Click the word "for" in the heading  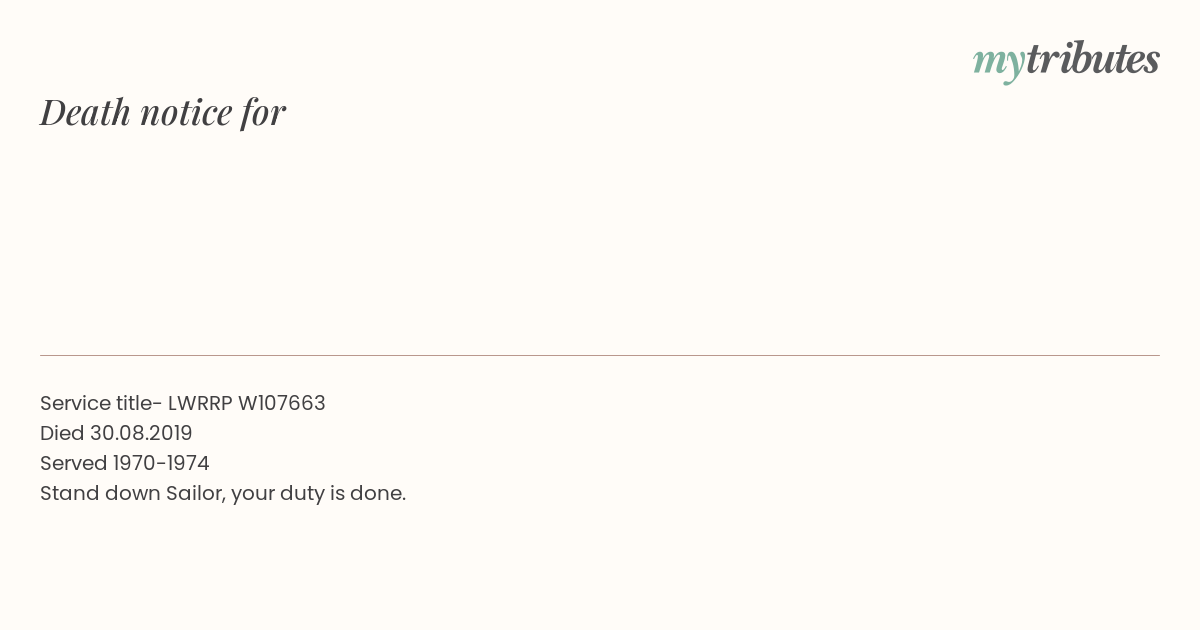(264, 112)
